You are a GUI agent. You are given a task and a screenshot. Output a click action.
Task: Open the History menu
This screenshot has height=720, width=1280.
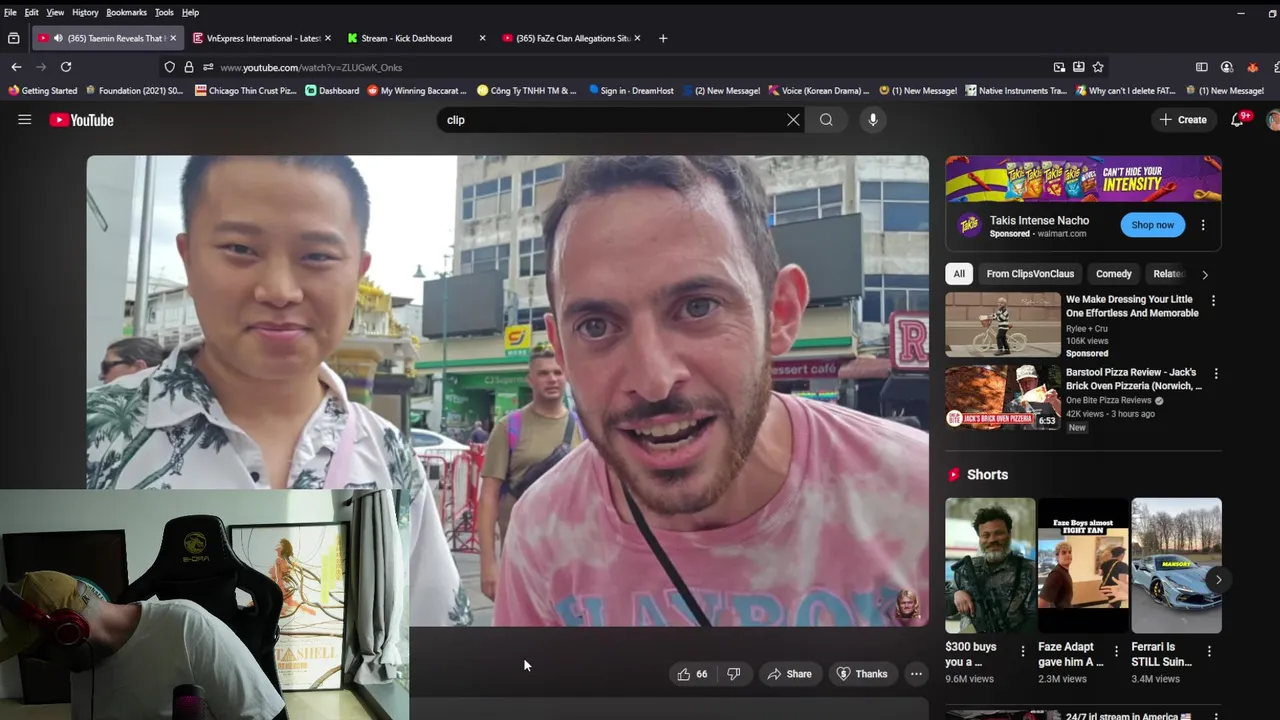pyautogui.click(x=85, y=12)
